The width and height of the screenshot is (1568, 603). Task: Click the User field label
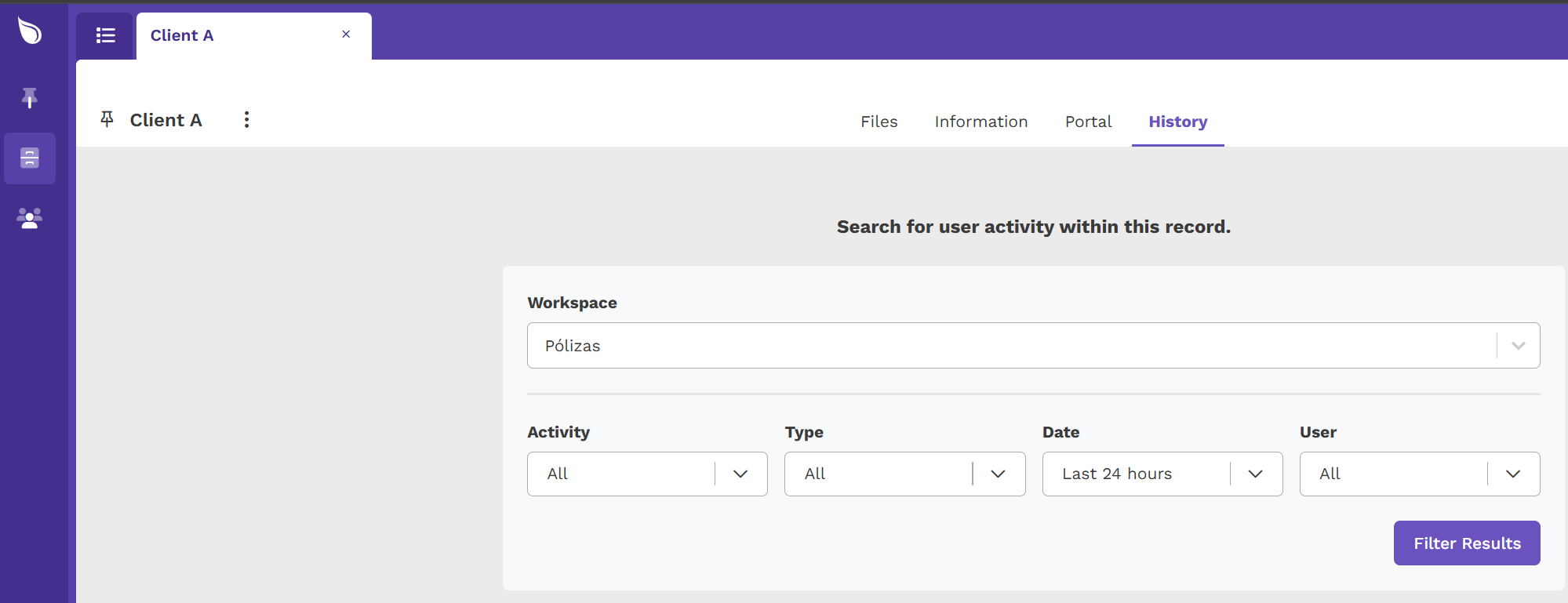click(x=1318, y=432)
